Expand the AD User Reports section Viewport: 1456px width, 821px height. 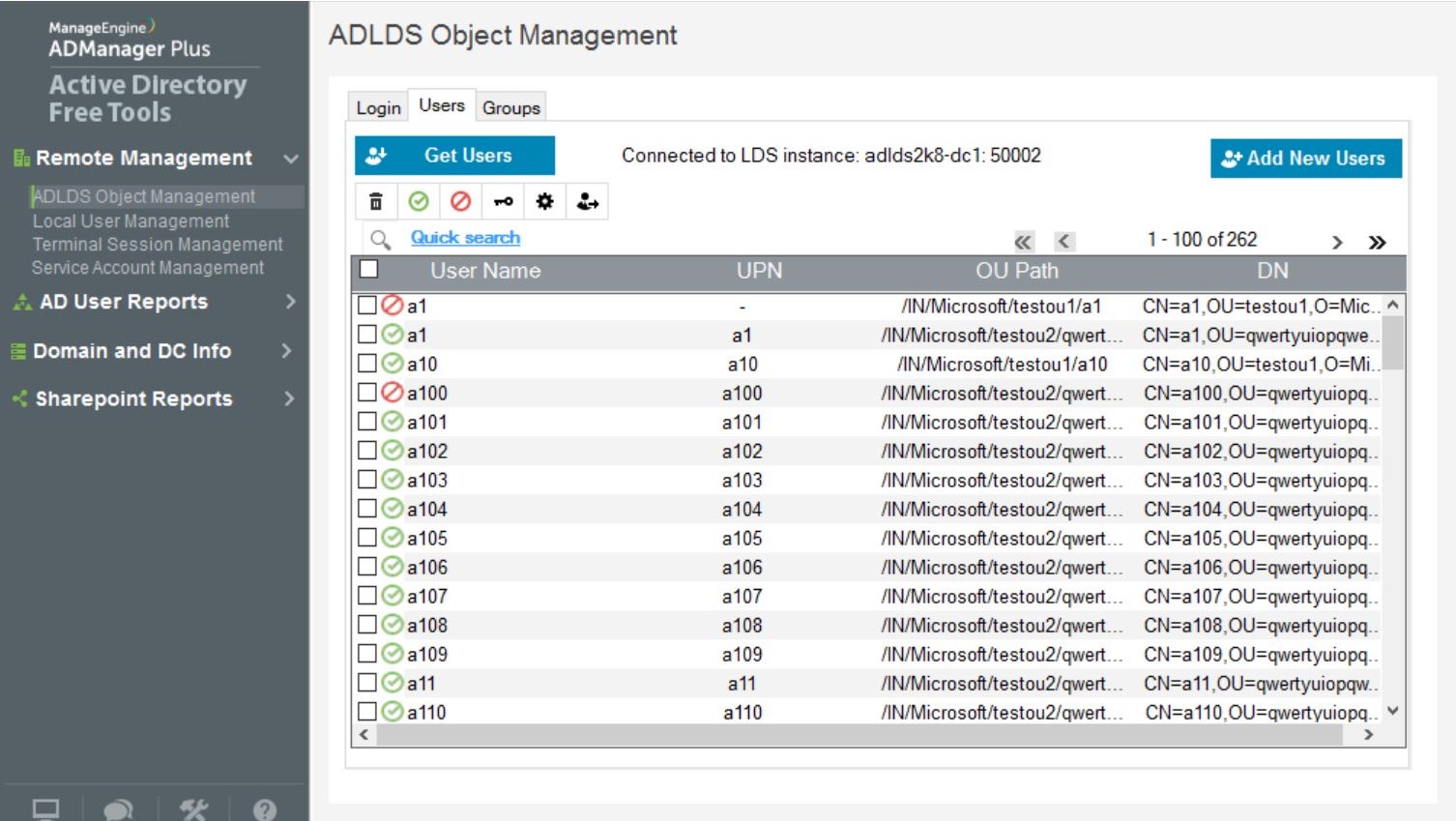pyautogui.click(x=288, y=302)
